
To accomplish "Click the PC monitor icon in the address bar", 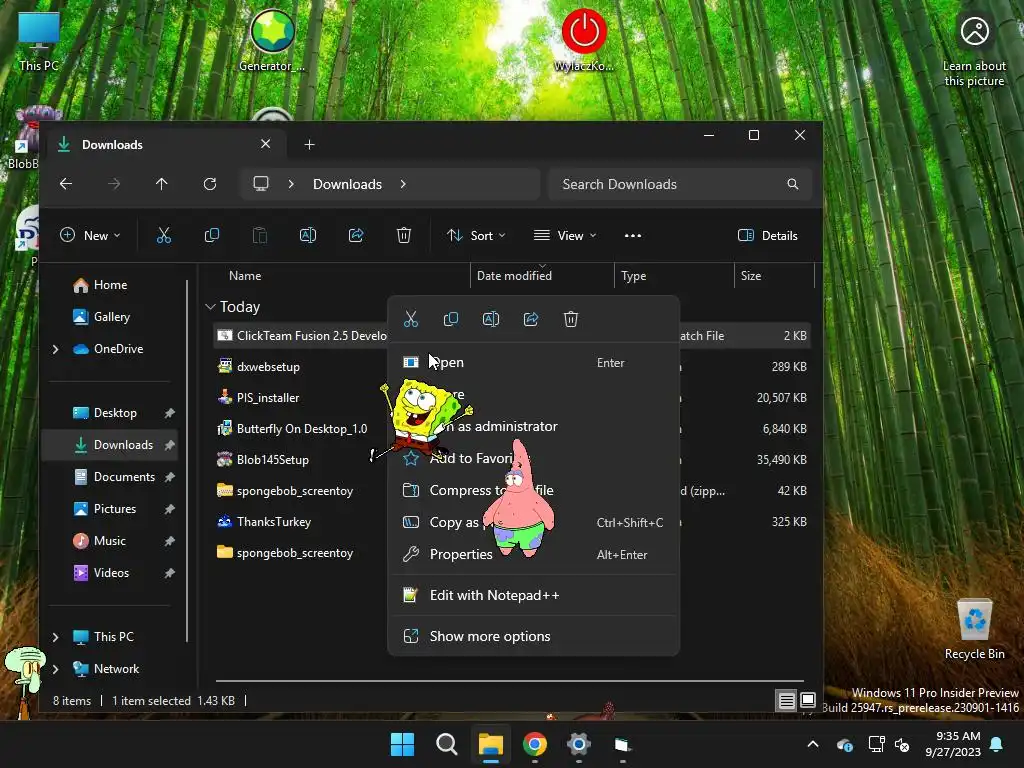I will pos(261,184).
